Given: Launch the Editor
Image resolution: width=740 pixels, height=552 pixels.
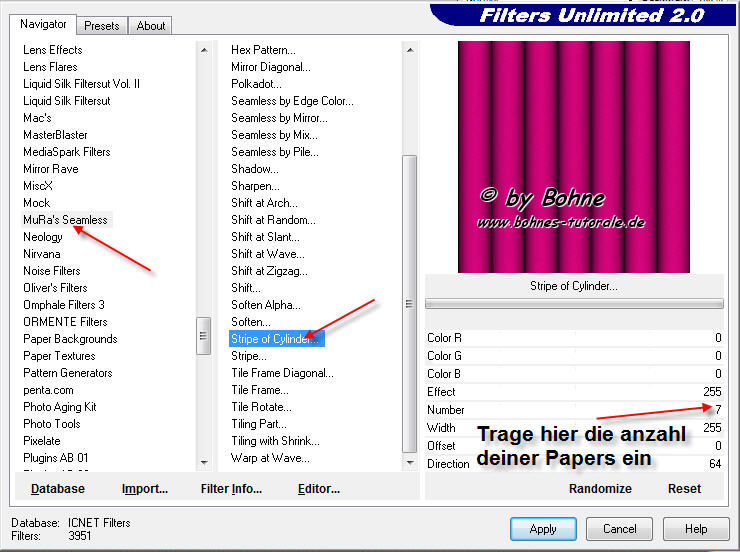Looking at the screenshot, I should click(319, 489).
